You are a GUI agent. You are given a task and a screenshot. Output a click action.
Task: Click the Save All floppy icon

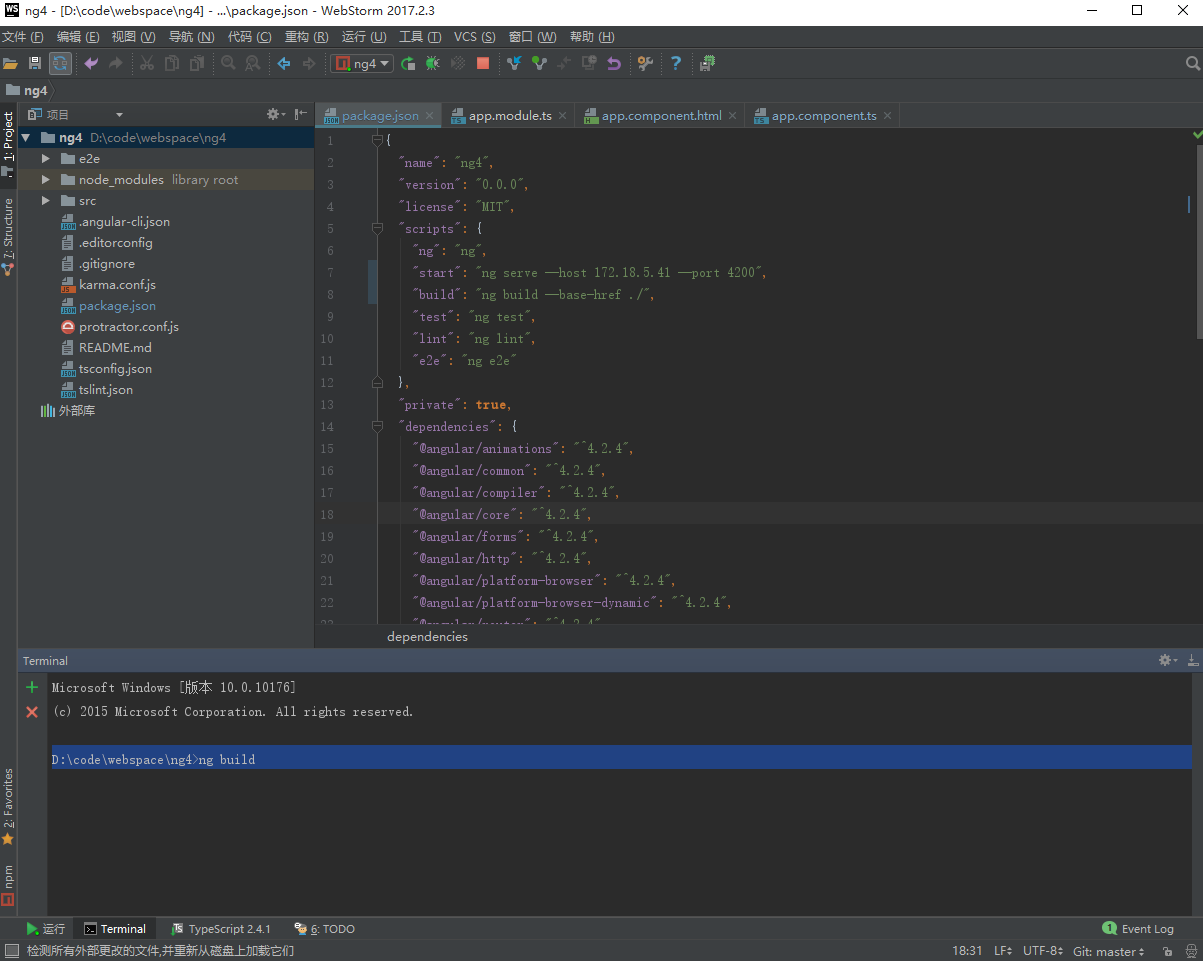35,63
